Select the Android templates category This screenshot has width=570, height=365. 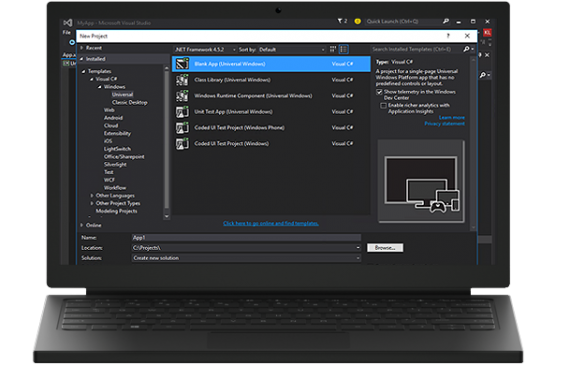pos(113,118)
